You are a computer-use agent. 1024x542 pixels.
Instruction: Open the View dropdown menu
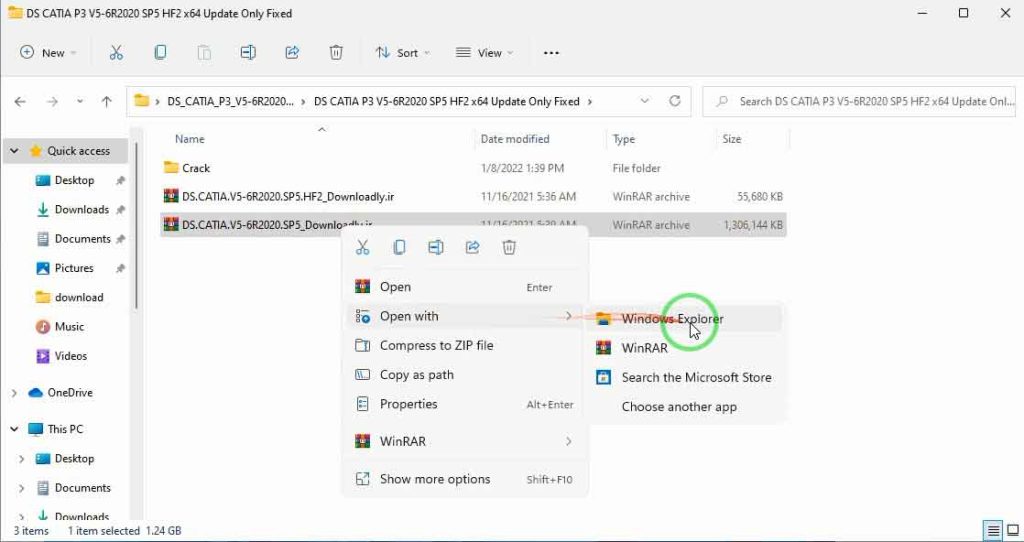[484, 52]
